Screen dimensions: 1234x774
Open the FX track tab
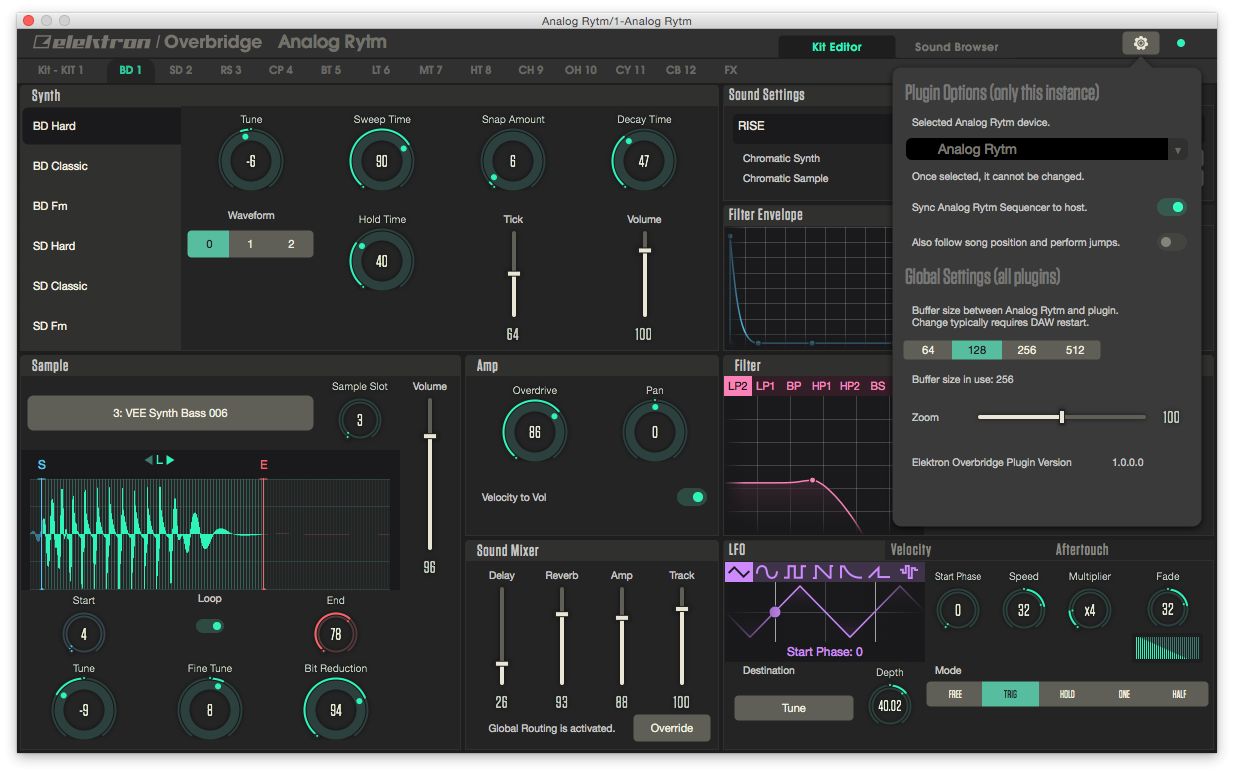(x=731, y=70)
